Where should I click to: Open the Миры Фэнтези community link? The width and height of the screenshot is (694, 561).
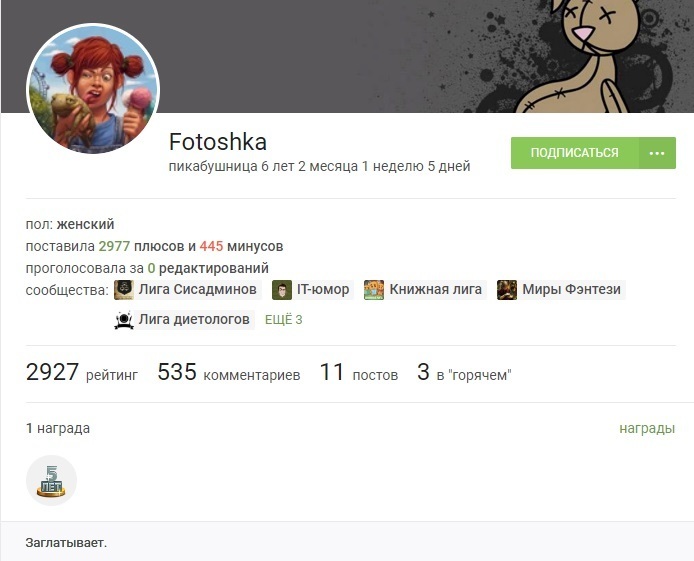[571, 289]
